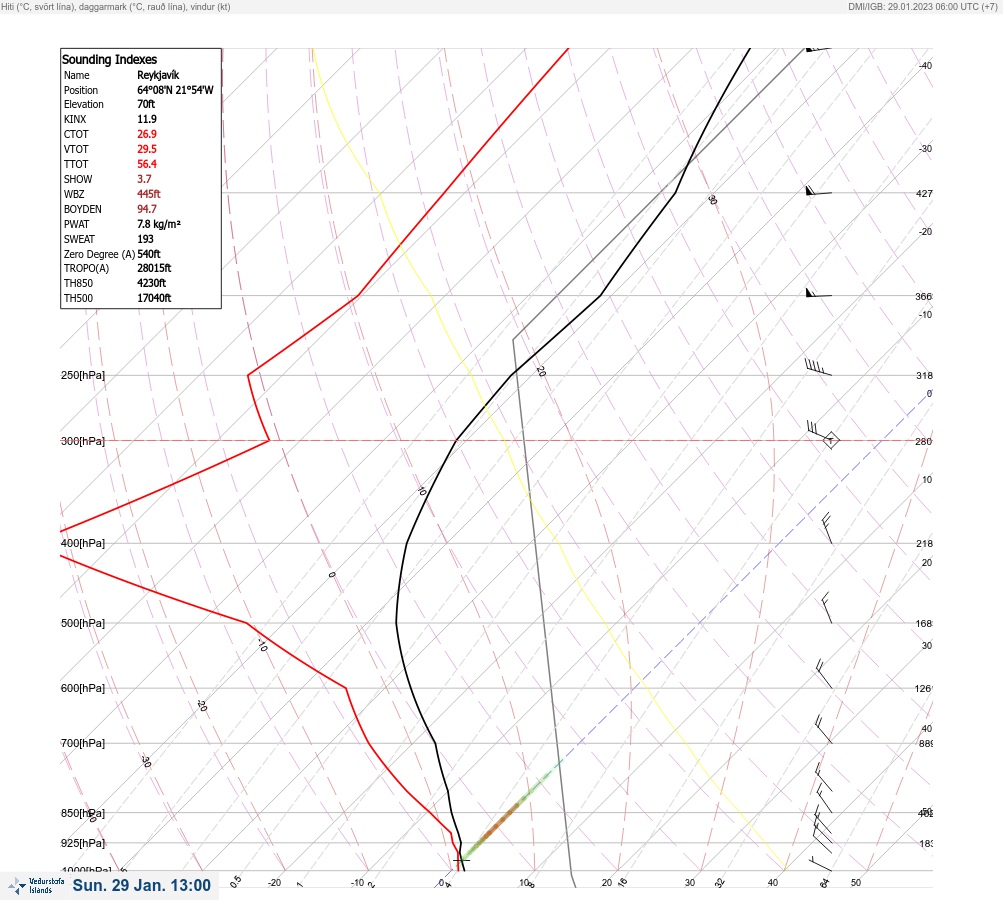This screenshot has width=1003, height=900.
Task: Click the CTOT value 26.9
Action: click(x=146, y=134)
